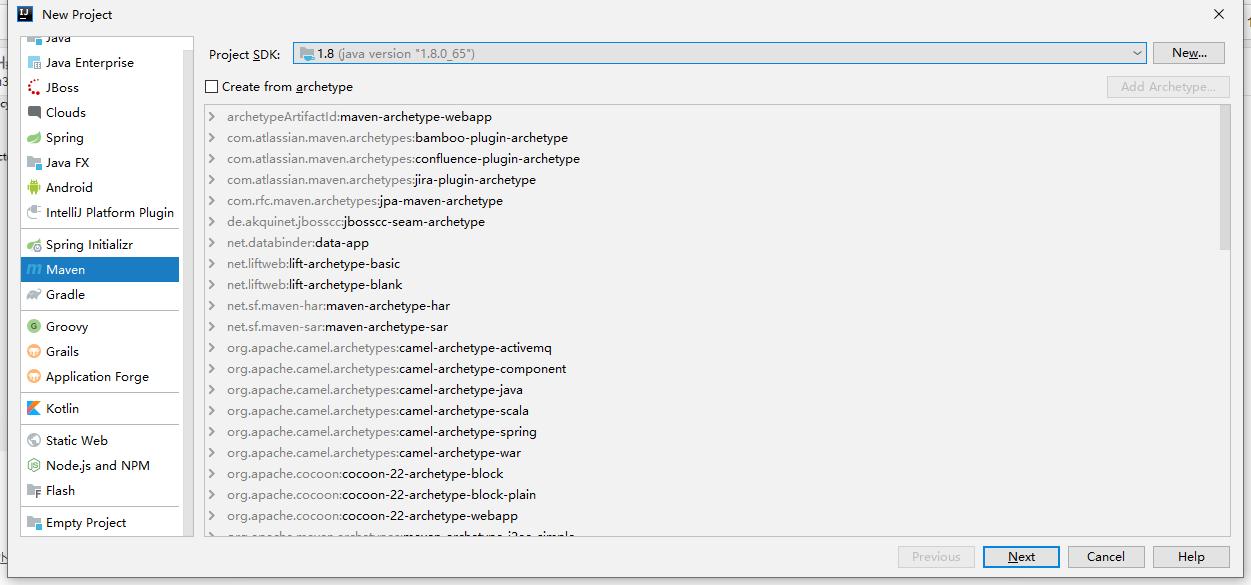Viewport: 1251px width, 585px height.
Task: Expand net.databinder data-app node
Action: pos(212,243)
